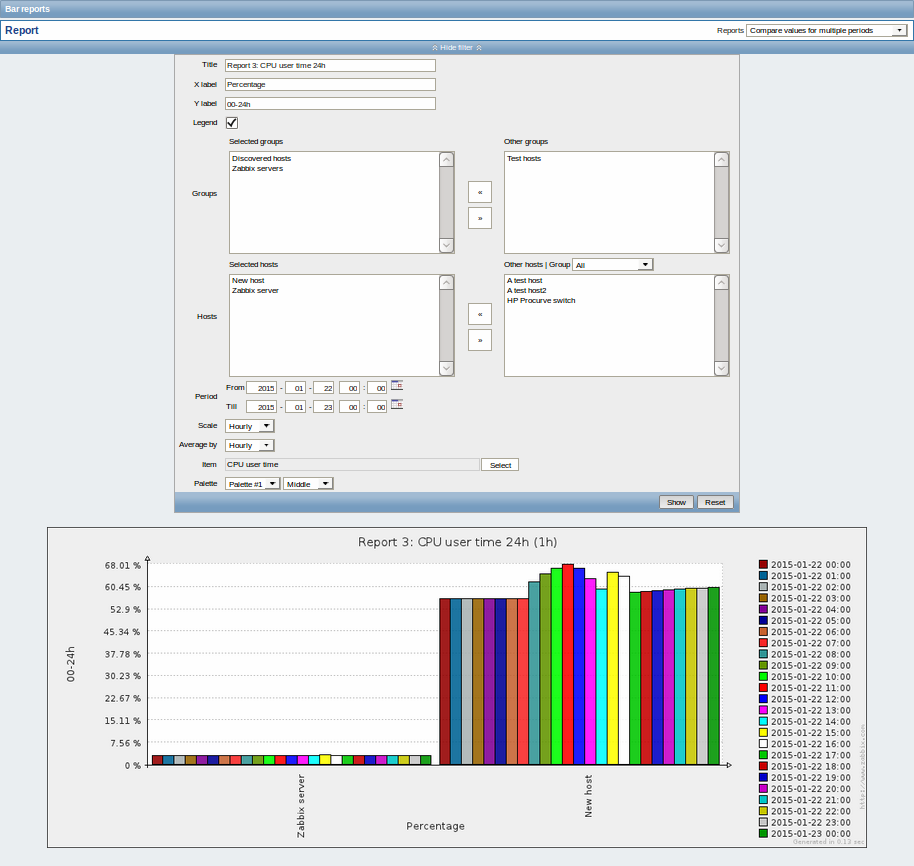The width and height of the screenshot is (914, 866).
Task: Click the New host axis label
Action: [588, 796]
